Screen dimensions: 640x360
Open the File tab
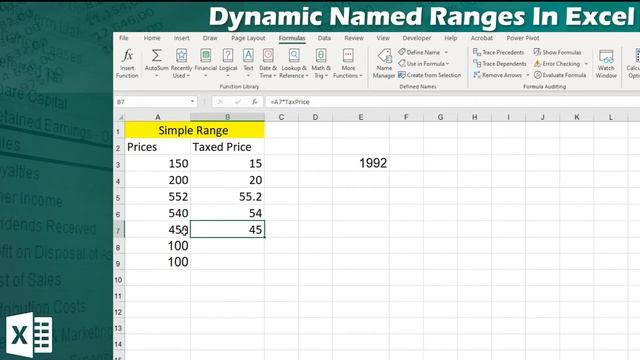click(x=124, y=38)
